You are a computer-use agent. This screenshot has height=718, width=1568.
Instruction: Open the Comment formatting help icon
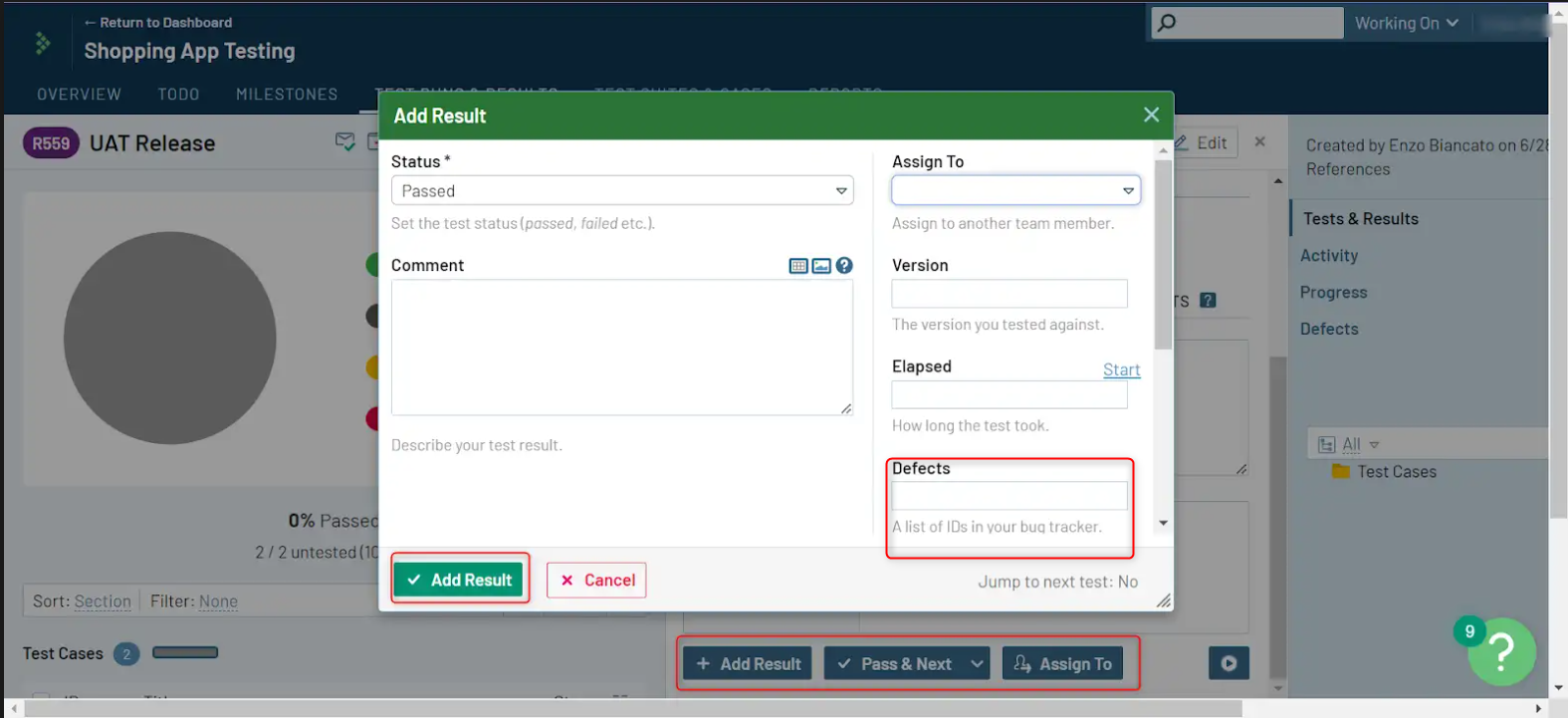pyautogui.click(x=844, y=266)
